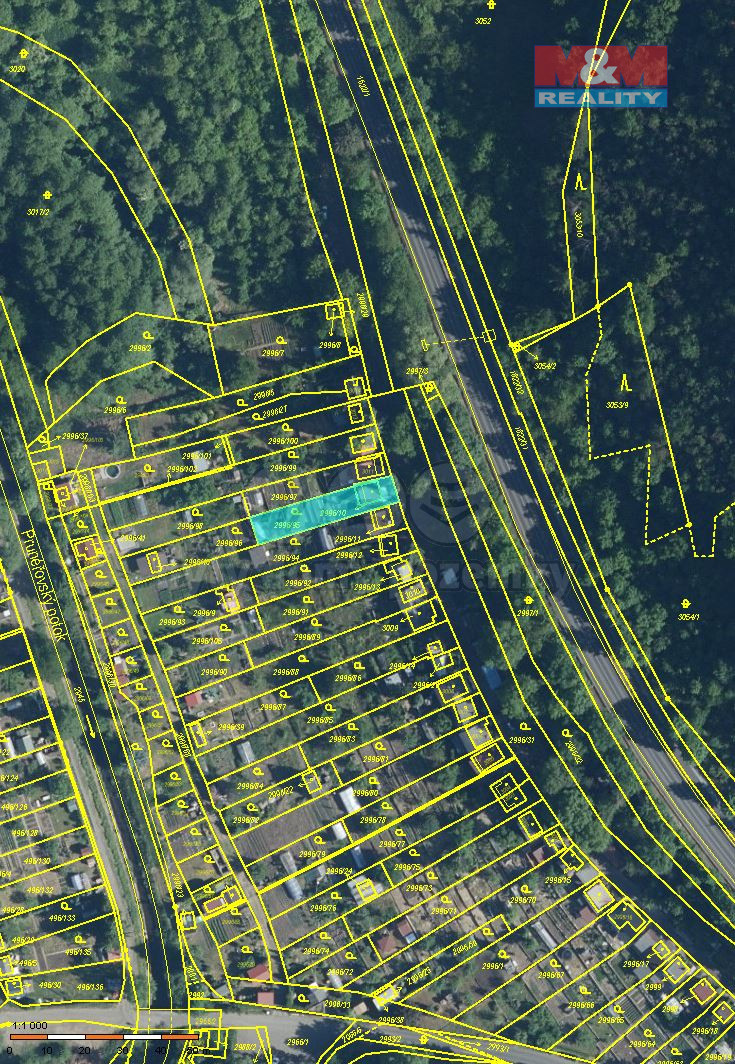The width and height of the screenshot is (735, 1064).
Task: Click the scale bar at bottom left
Action: pyautogui.click(x=103, y=1037)
